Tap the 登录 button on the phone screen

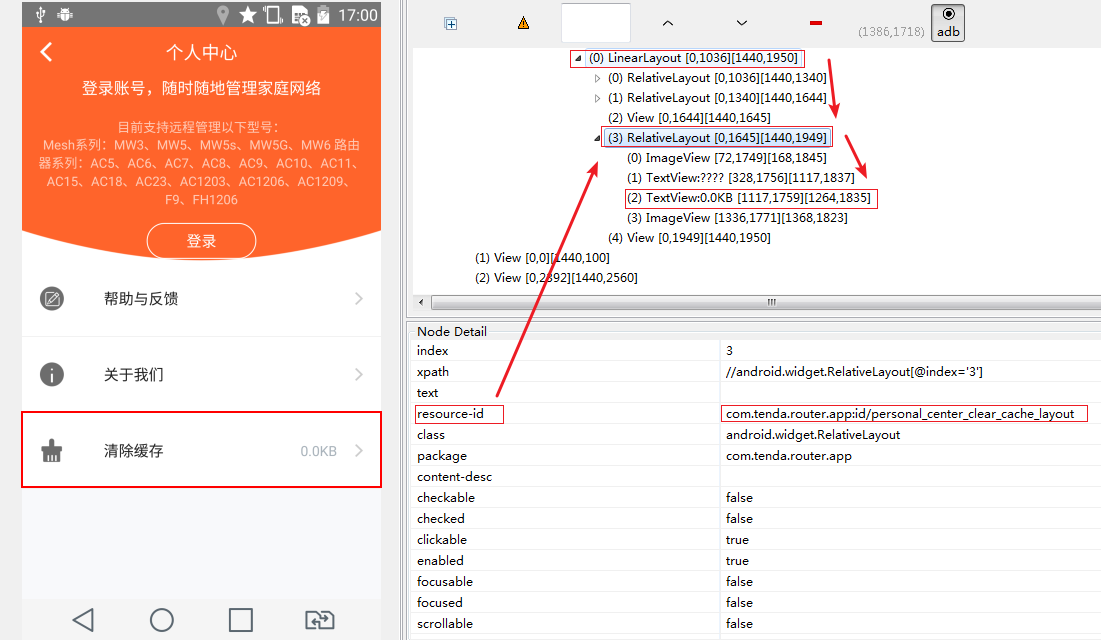201,240
